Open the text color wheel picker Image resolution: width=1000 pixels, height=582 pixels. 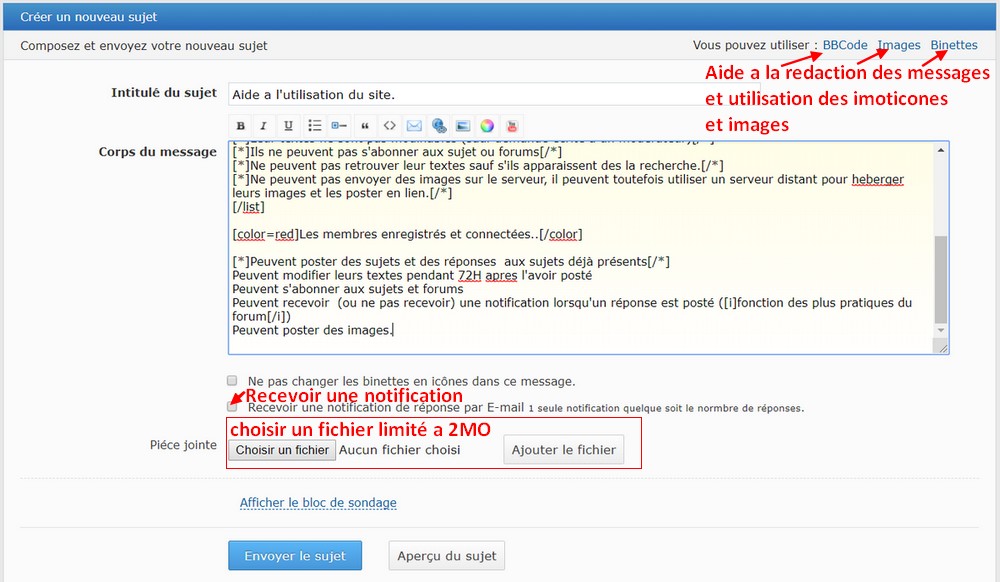click(x=487, y=126)
